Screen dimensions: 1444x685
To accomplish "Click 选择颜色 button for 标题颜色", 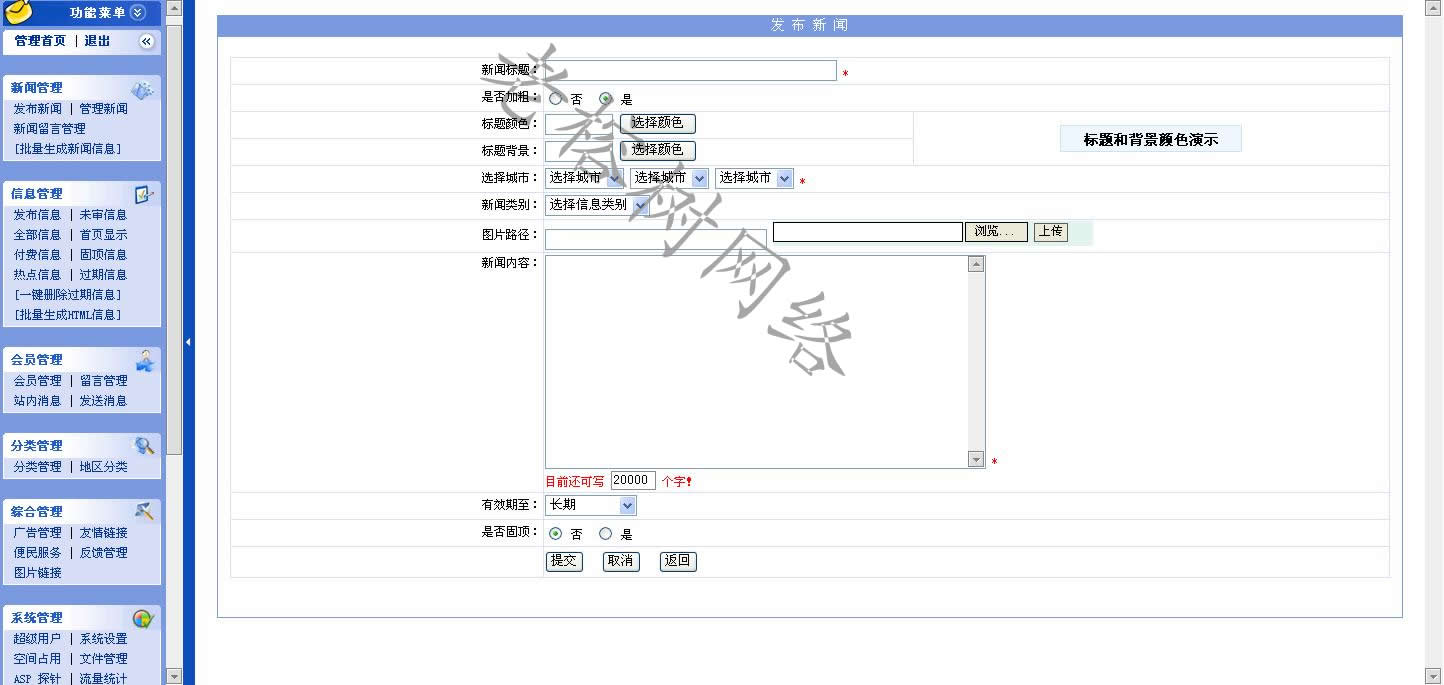I will tap(657, 123).
